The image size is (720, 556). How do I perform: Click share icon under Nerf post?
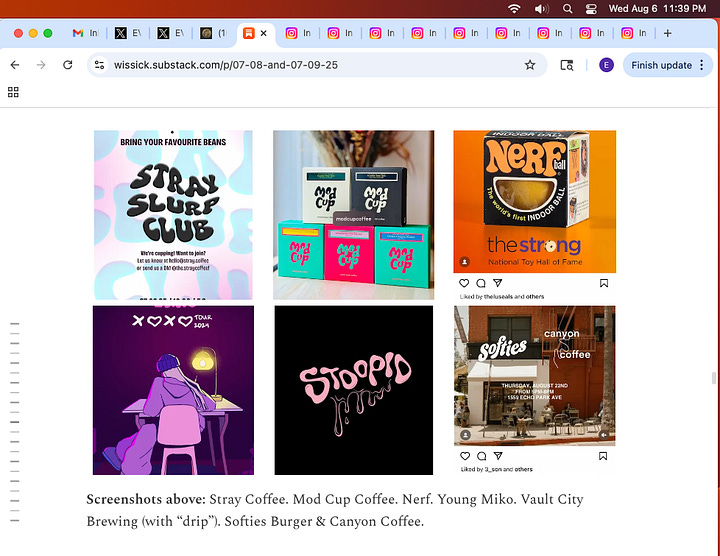click(x=498, y=283)
